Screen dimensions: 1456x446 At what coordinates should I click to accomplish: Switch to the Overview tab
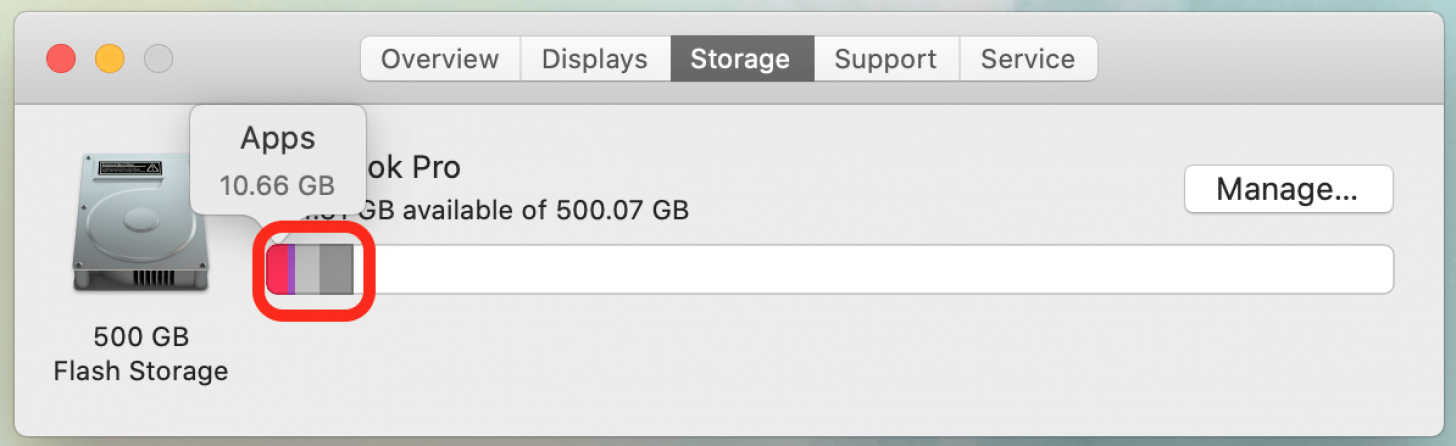coord(440,59)
